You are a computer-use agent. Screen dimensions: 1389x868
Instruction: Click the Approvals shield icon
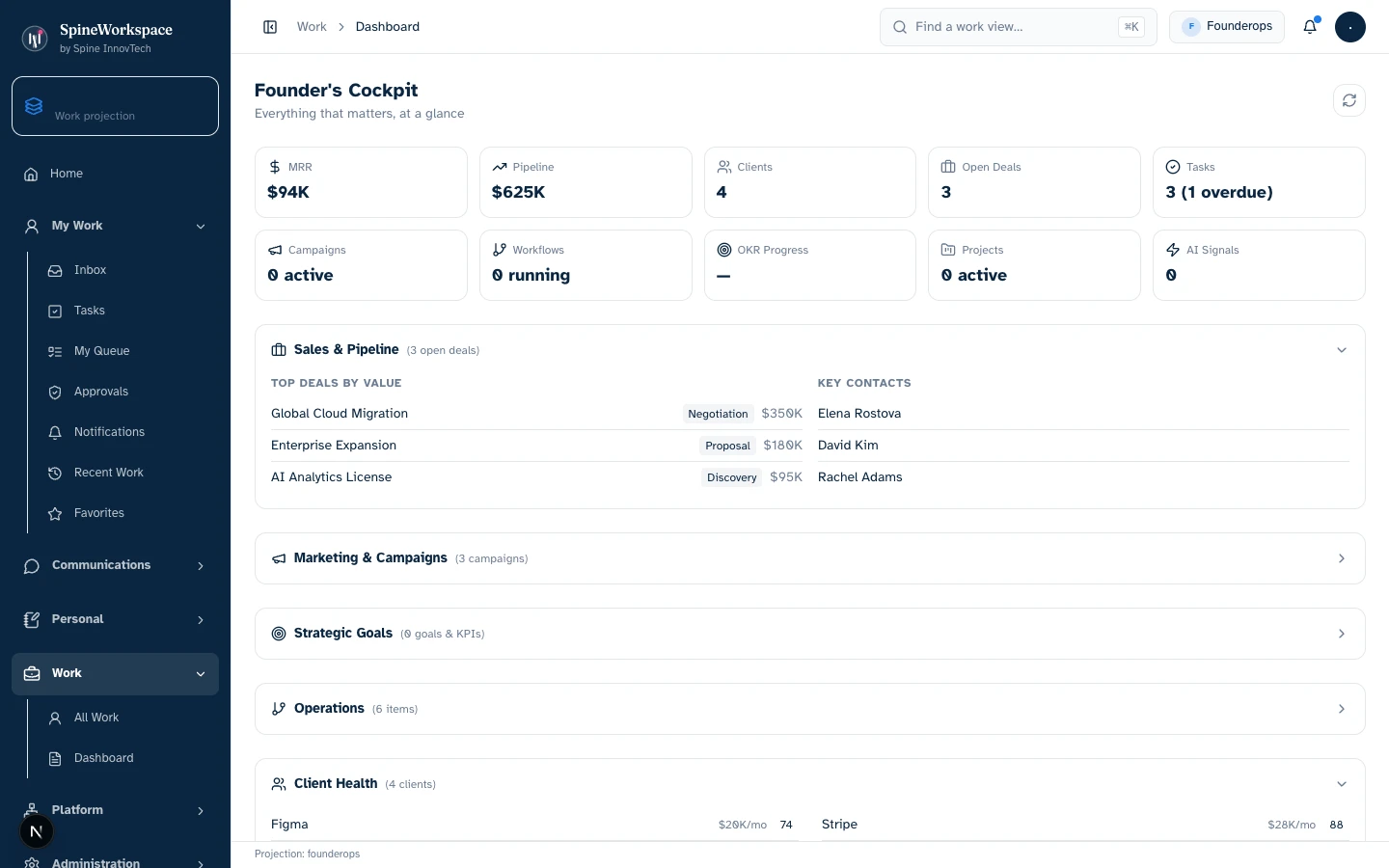[x=55, y=393]
